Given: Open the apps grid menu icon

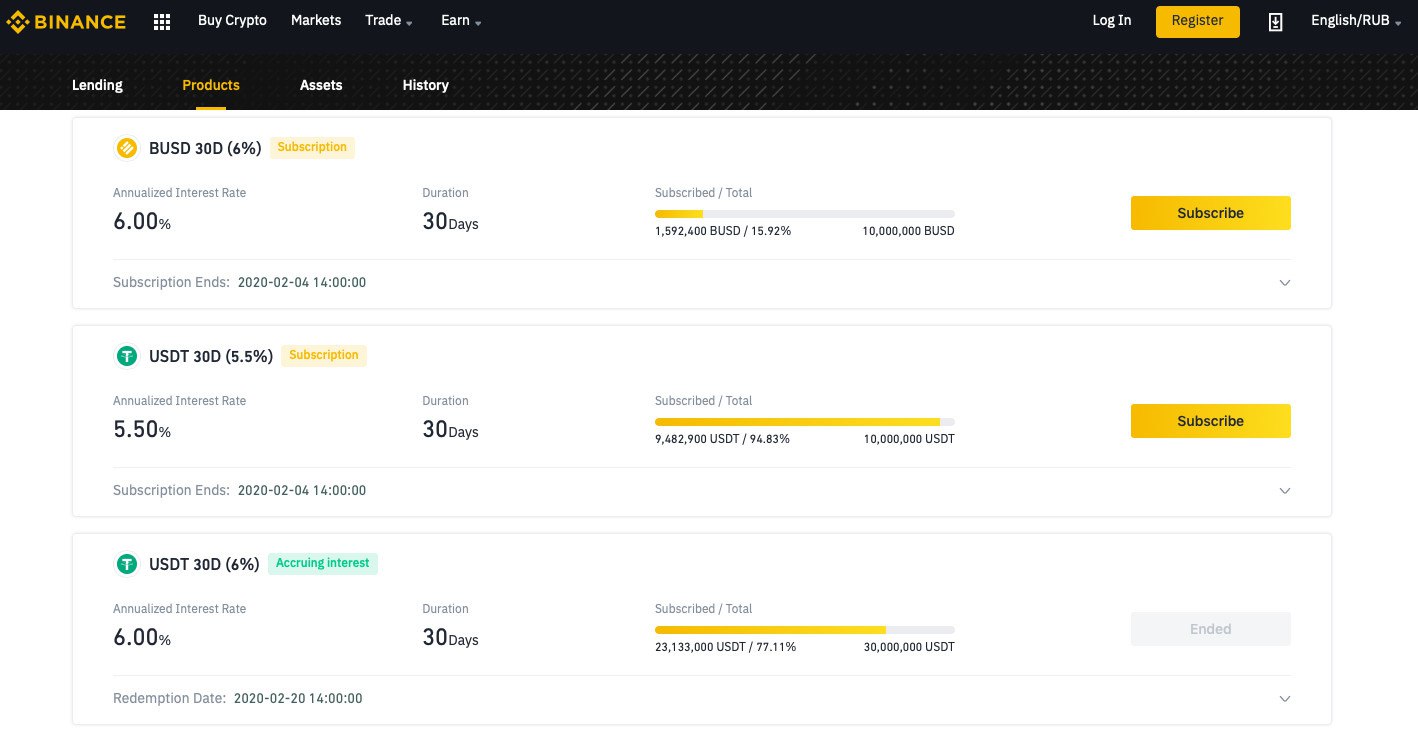Looking at the screenshot, I should coord(162,21).
